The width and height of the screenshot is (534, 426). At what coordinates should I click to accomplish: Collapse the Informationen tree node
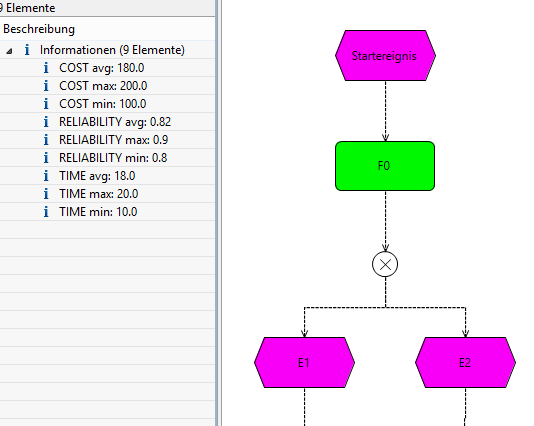10,51
